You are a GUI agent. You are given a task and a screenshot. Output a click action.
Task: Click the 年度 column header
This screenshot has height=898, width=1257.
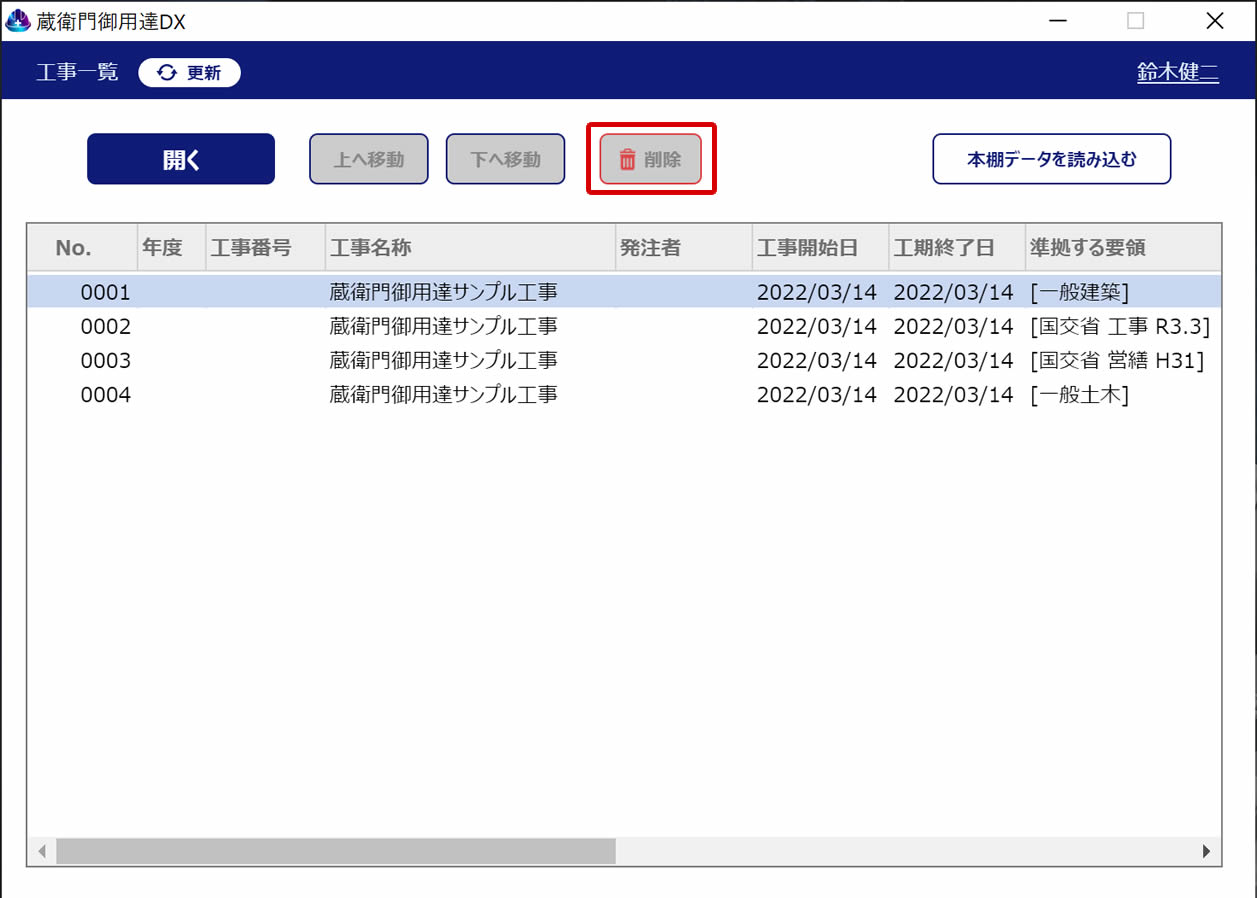pyautogui.click(x=162, y=248)
